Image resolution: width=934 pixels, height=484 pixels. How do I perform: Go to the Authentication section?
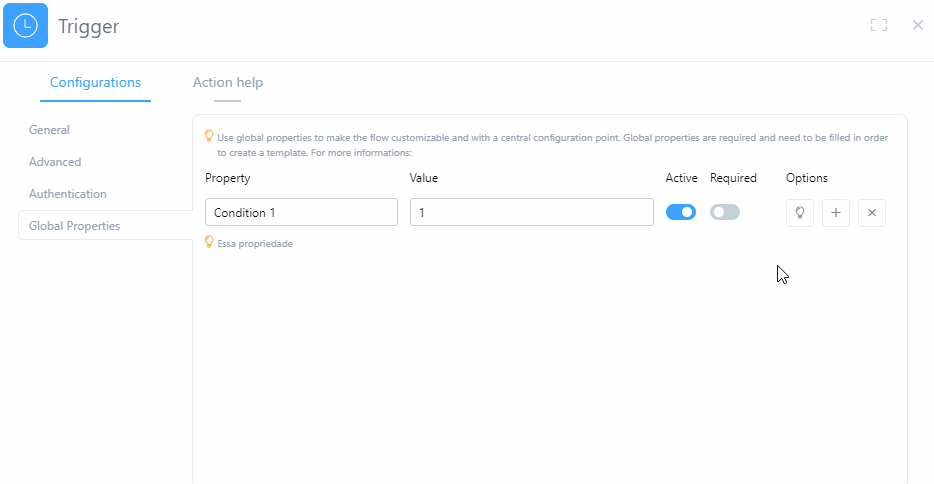(67, 194)
